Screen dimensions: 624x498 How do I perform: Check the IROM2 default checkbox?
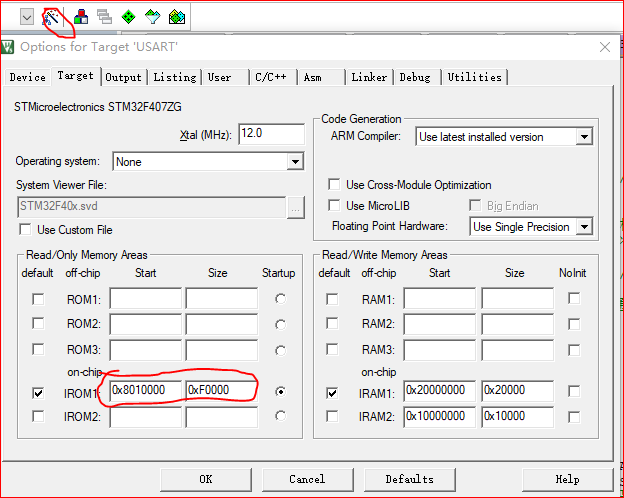38,416
